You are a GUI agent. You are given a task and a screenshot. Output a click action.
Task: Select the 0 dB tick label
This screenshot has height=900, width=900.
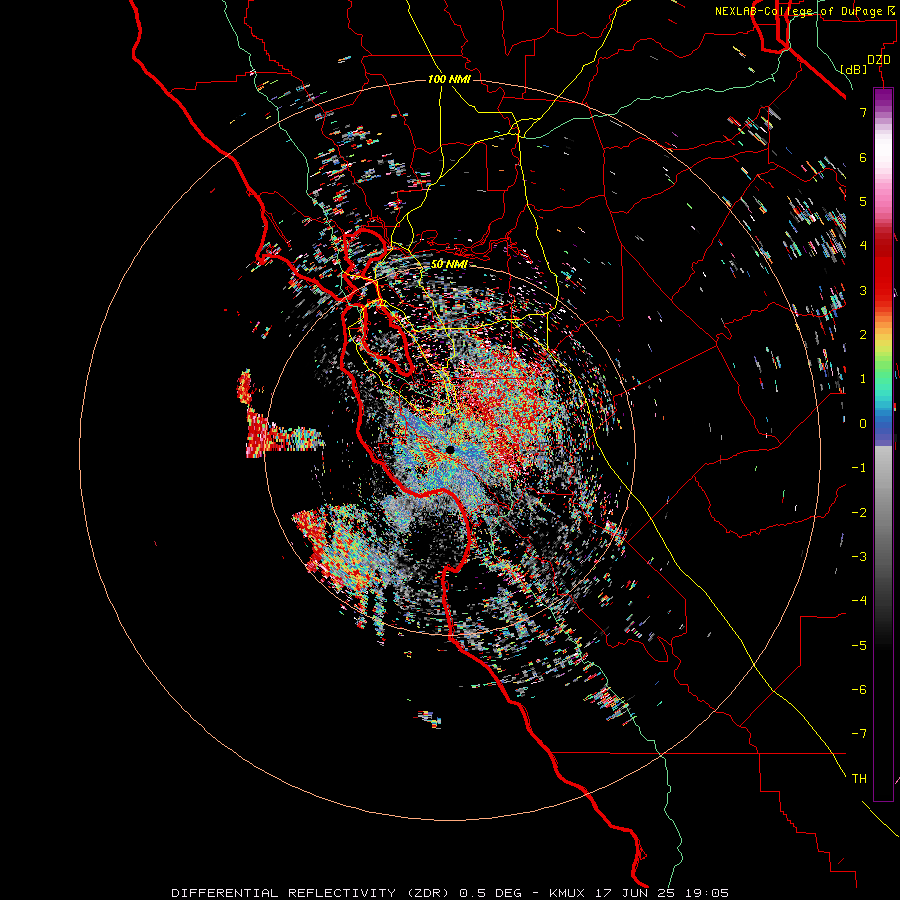pyautogui.click(x=863, y=424)
